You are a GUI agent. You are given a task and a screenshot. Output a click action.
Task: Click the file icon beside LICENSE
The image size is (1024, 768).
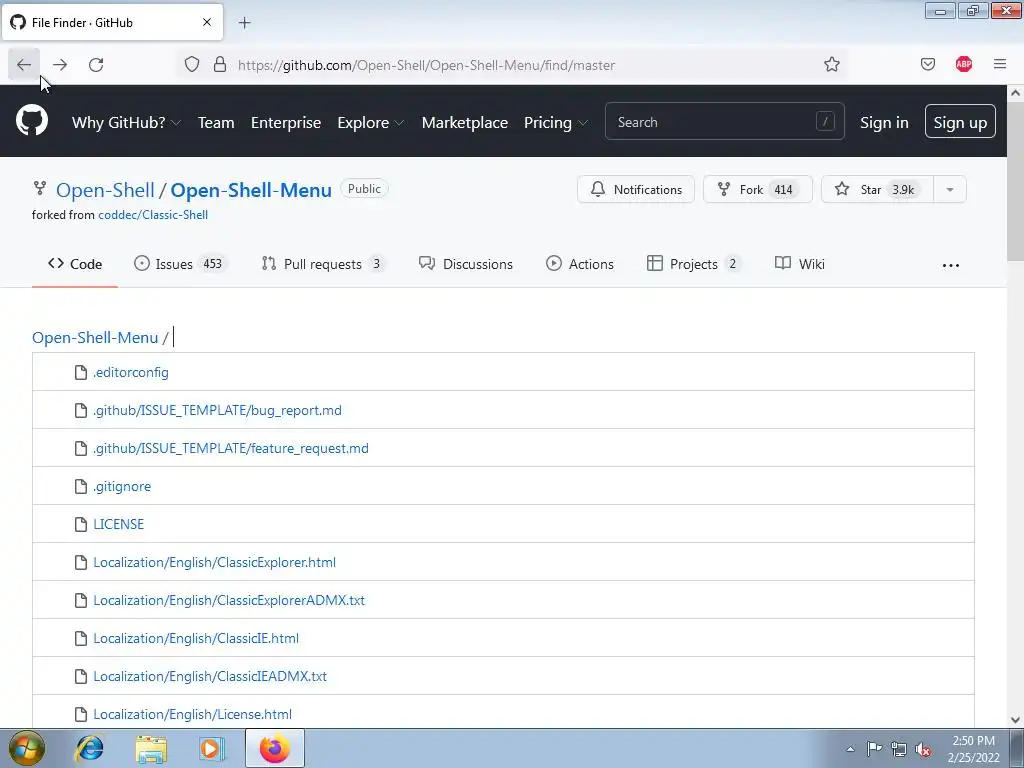pyautogui.click(x=80, y=524)
